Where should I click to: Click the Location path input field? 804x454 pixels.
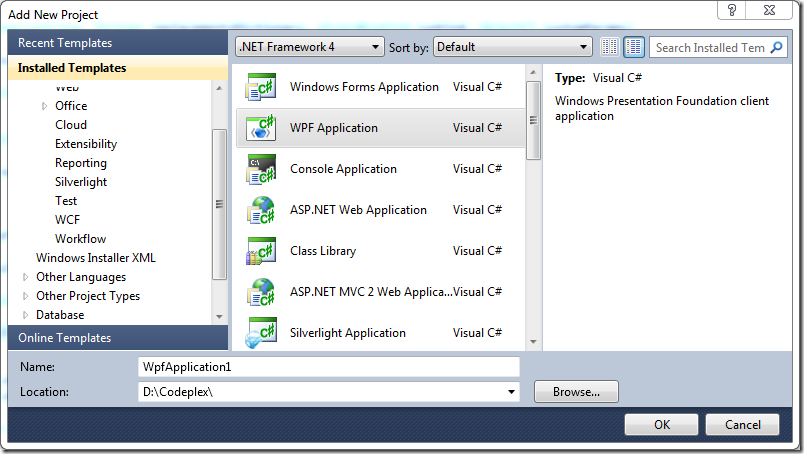[329, 392]
